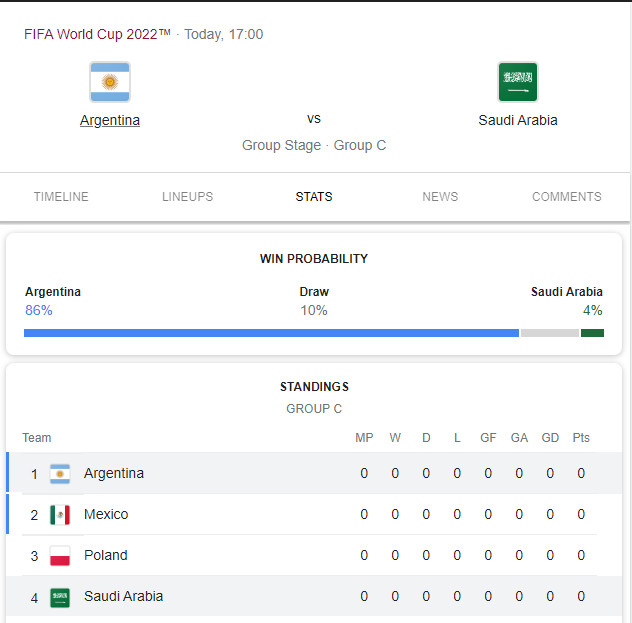
Task: Click Saudi Arabia flag in standings table
Action: [60, 597]
